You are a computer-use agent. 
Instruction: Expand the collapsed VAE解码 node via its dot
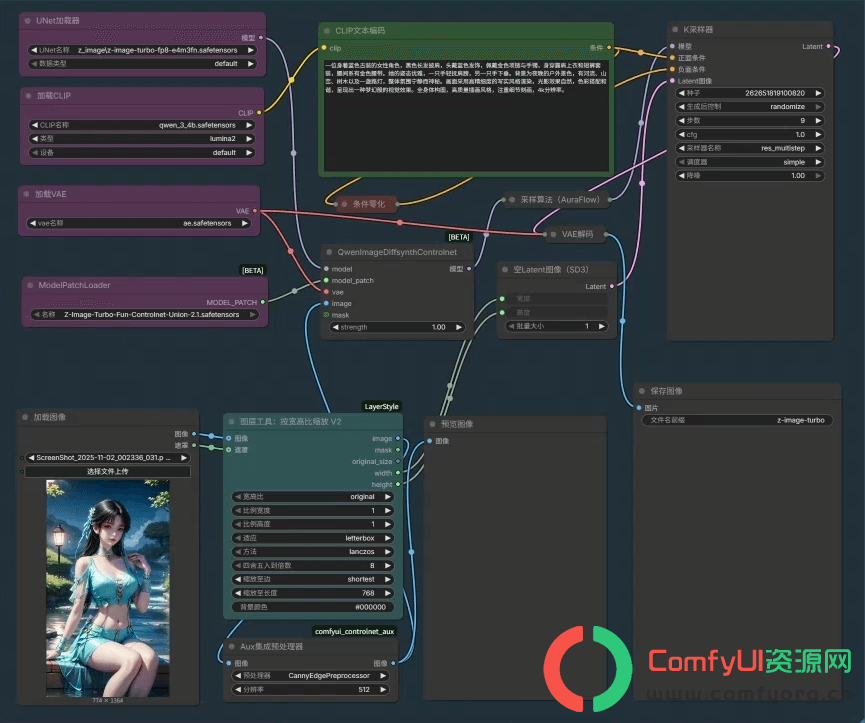click(x=553, y=234)
